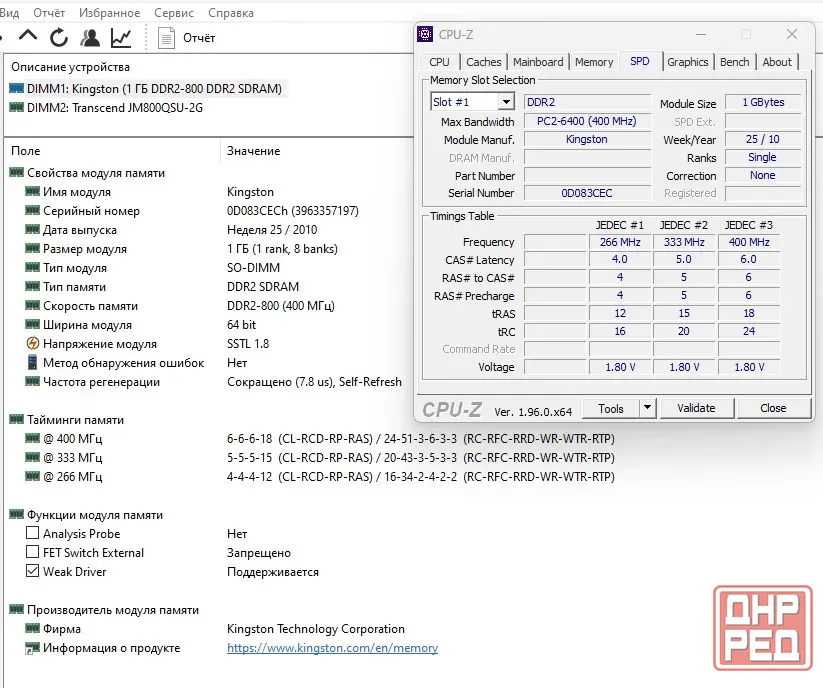The image size is (823, 688).
Task: Click the Отчёт report page icon
Action: [166, 38]
